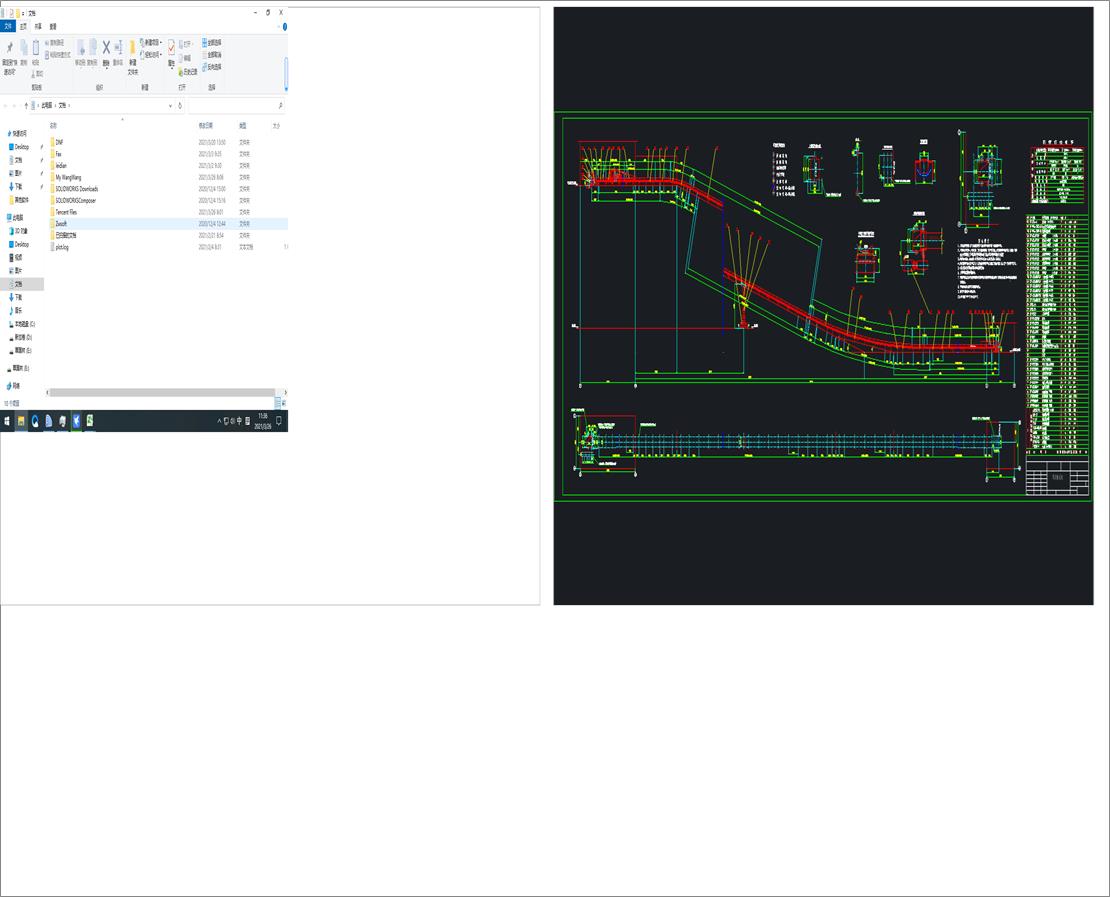Click the History command in Open group
Image resolution: width=1110 pixels, height=897 pixels.
click(188, 72)
